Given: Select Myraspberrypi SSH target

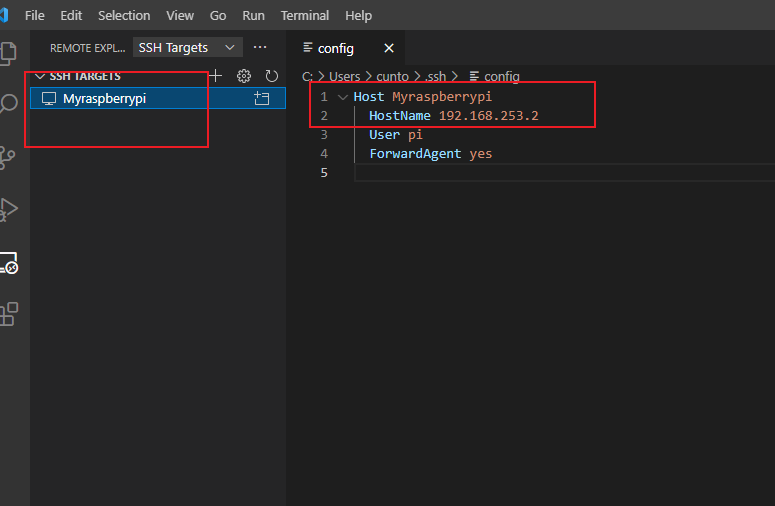Looking at the screenshot, I should [x=158, y=98].
